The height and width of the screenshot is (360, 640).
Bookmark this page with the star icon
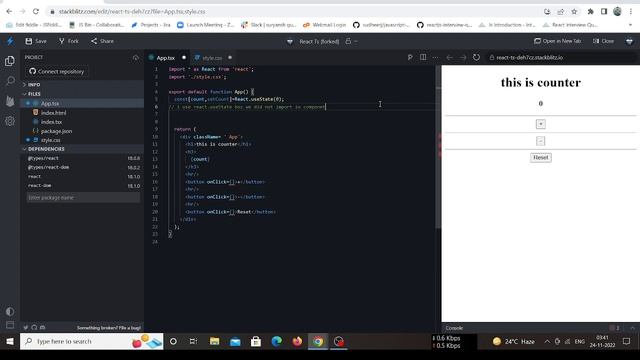(574, 11)
